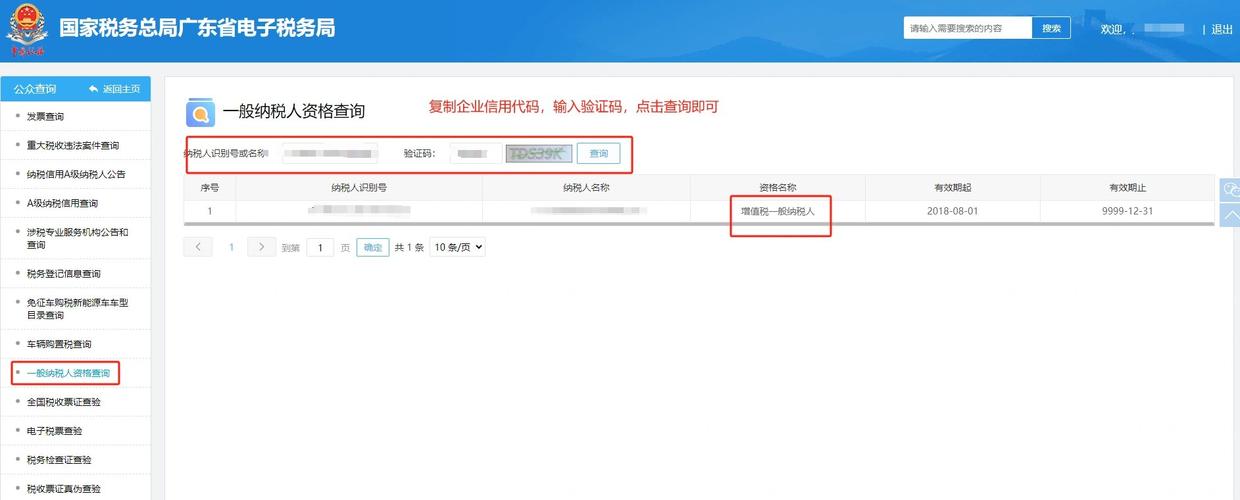This screenshot has height=500, width=1240.
Task: Open 全国税收票证查验 menu item
Action: pyautogui.click(x=64, y=402)
